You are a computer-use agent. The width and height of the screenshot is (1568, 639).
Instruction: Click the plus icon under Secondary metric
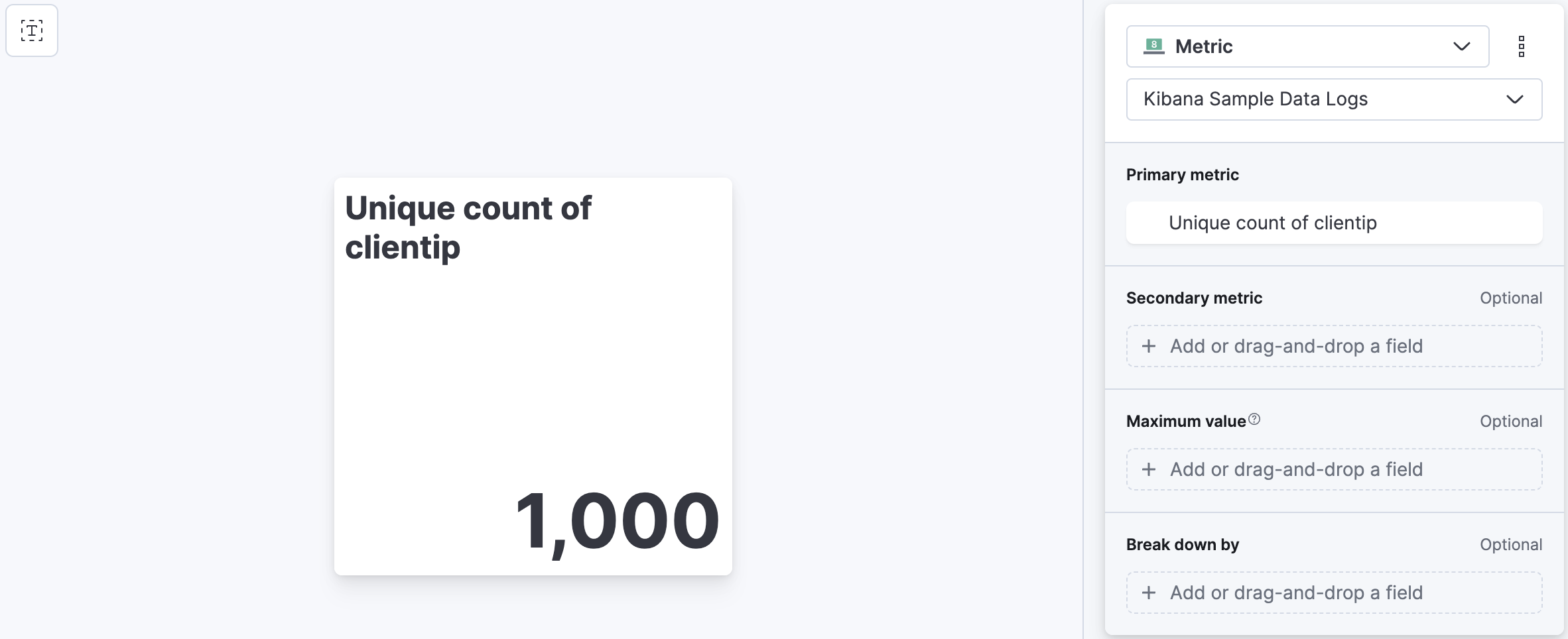coord(1149,346)
